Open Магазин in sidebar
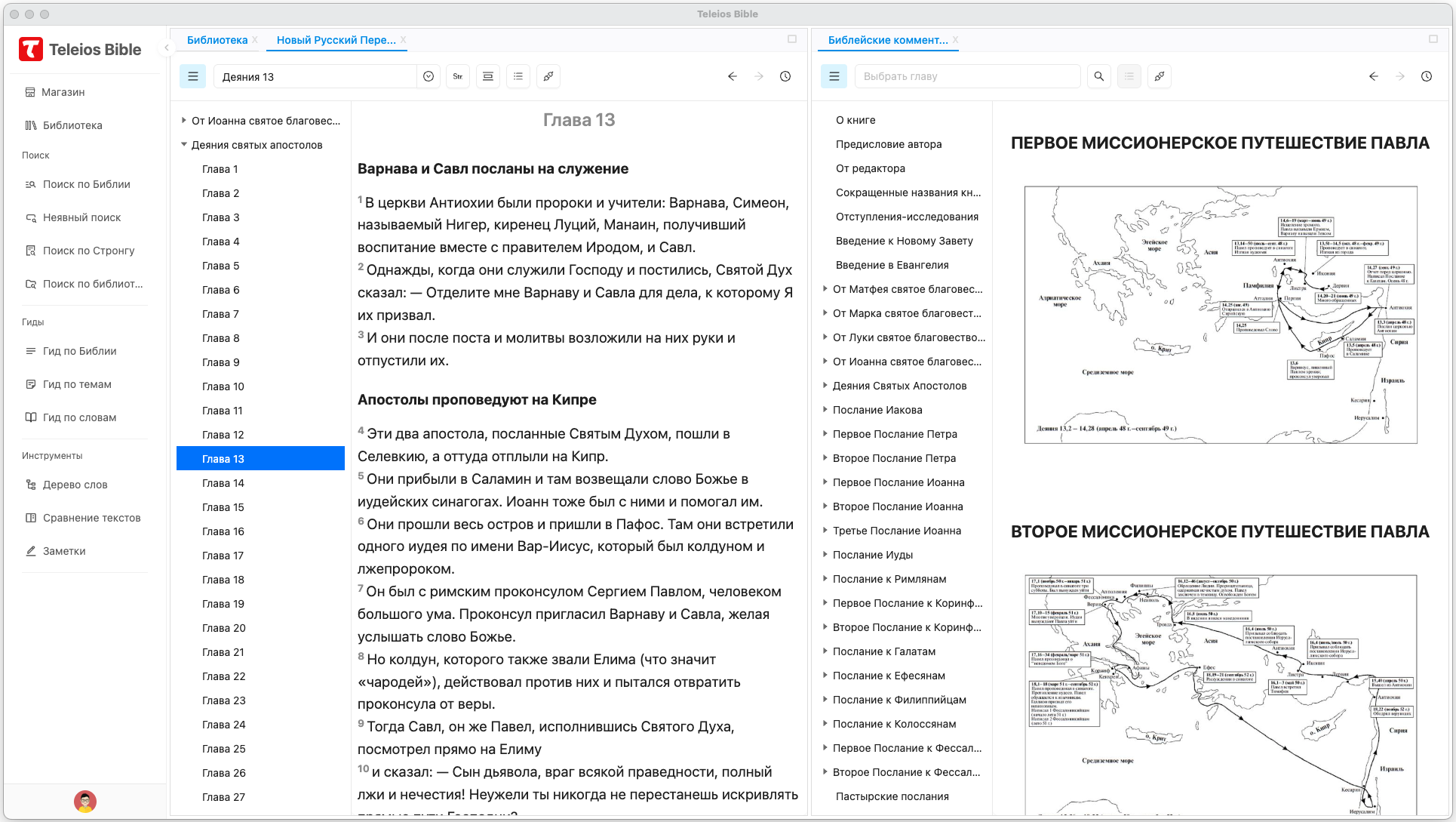Screen dimensions: 1456x822 (63, 92)
